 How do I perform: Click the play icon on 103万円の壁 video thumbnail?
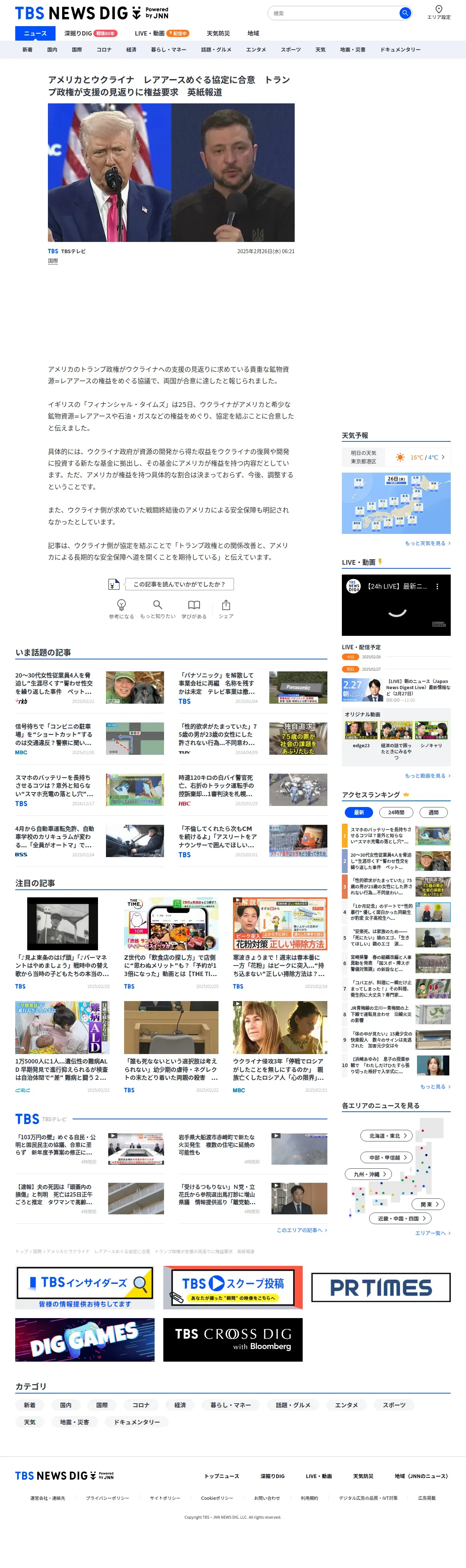[113, 1136]
